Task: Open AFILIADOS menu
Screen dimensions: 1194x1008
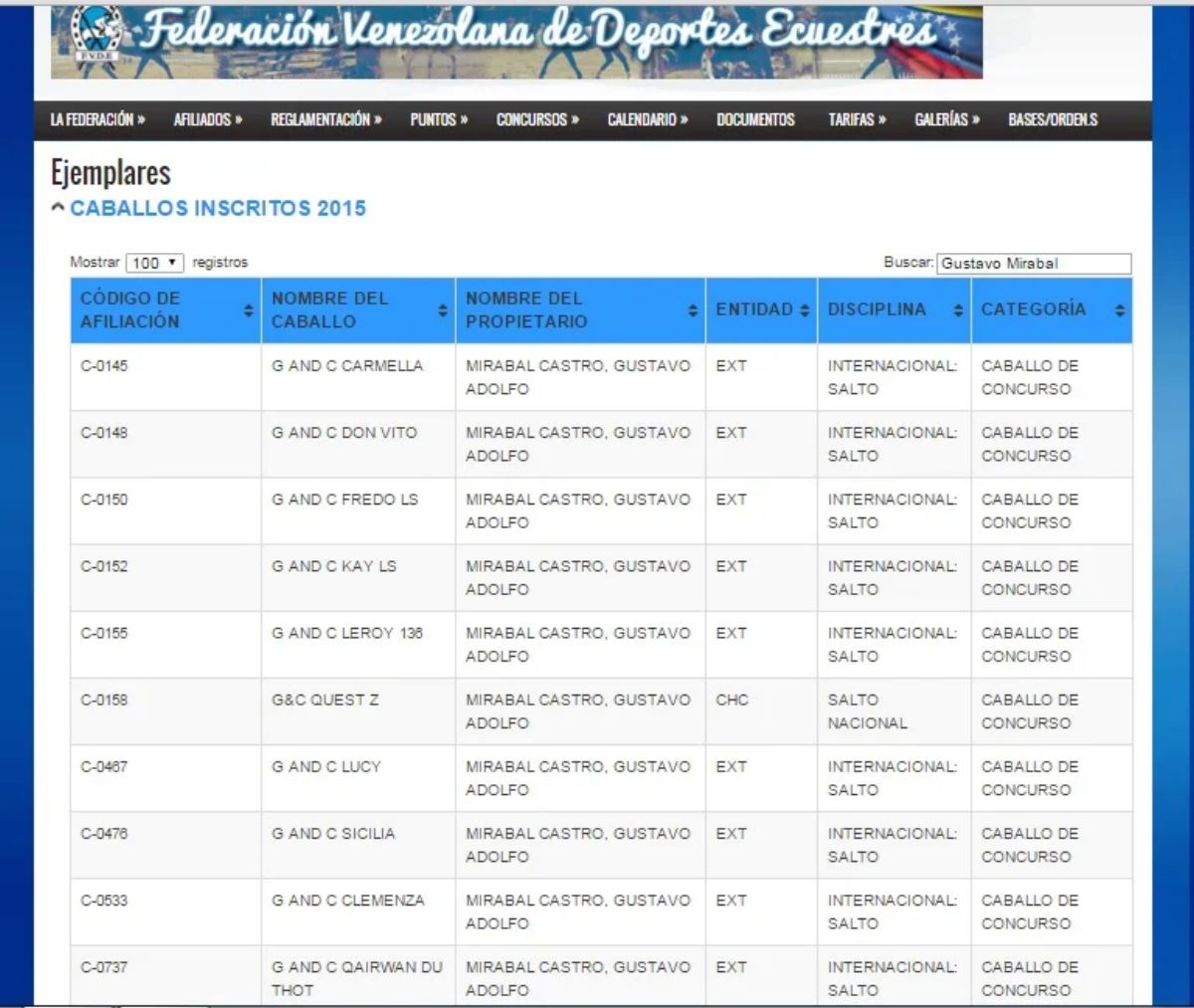Action: (x=208, y=119)
